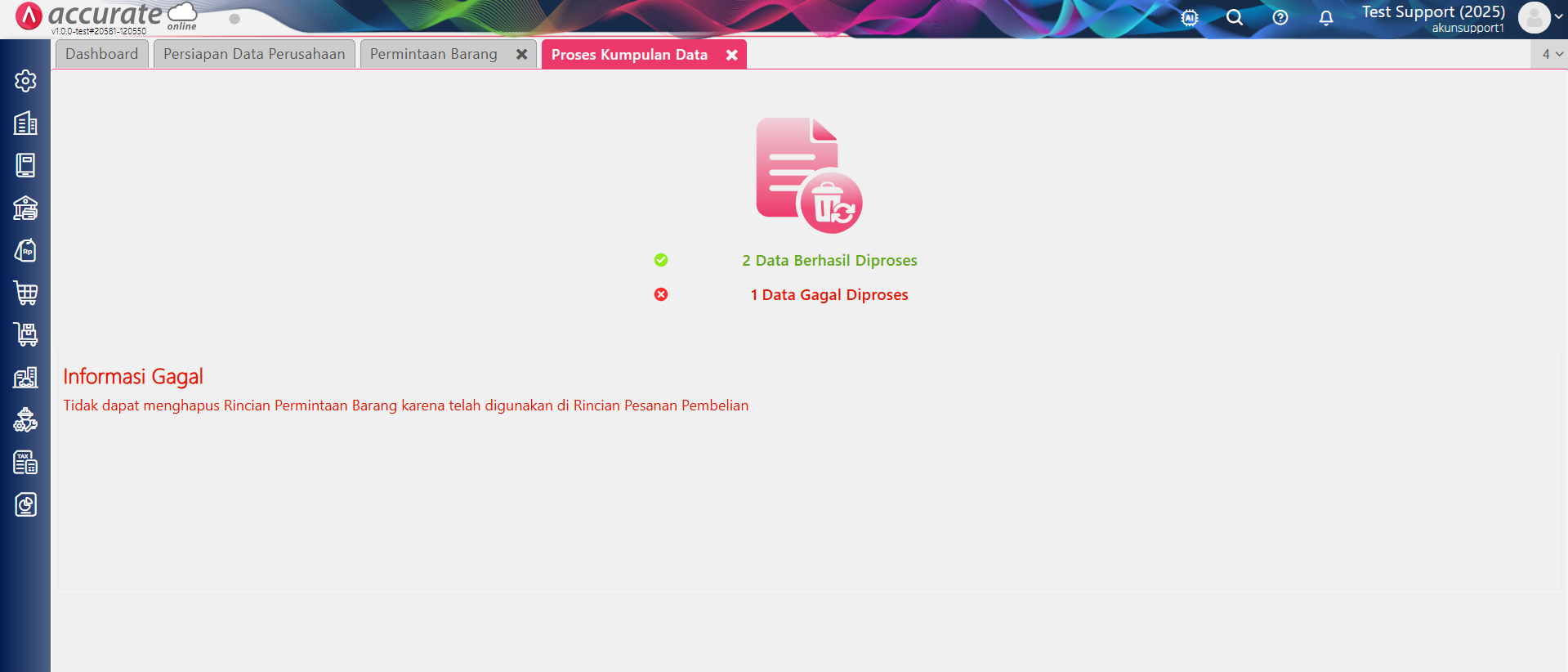Close the Permintaan Barang tab
Image resolution: width=1568 pixels, height=672 pixels.
[x=521, y=54]
